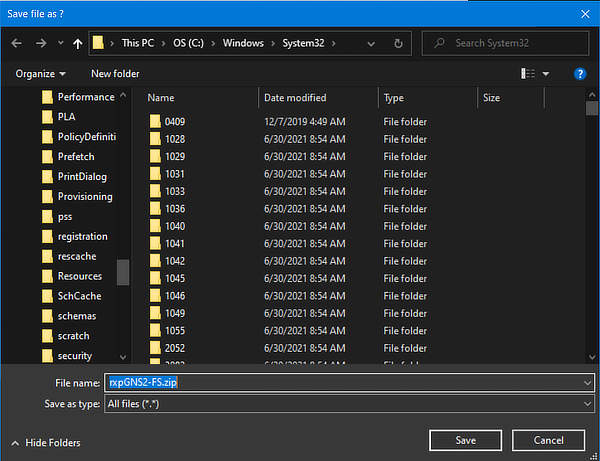Select the 0409 folder icon

point(155,121)
